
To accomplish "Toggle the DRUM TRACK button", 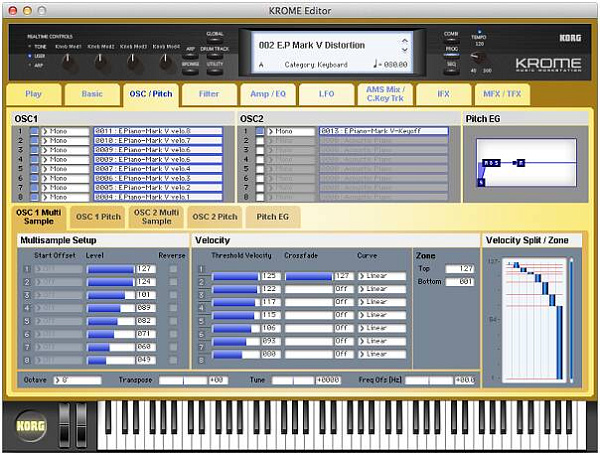I will coord(215,55).
